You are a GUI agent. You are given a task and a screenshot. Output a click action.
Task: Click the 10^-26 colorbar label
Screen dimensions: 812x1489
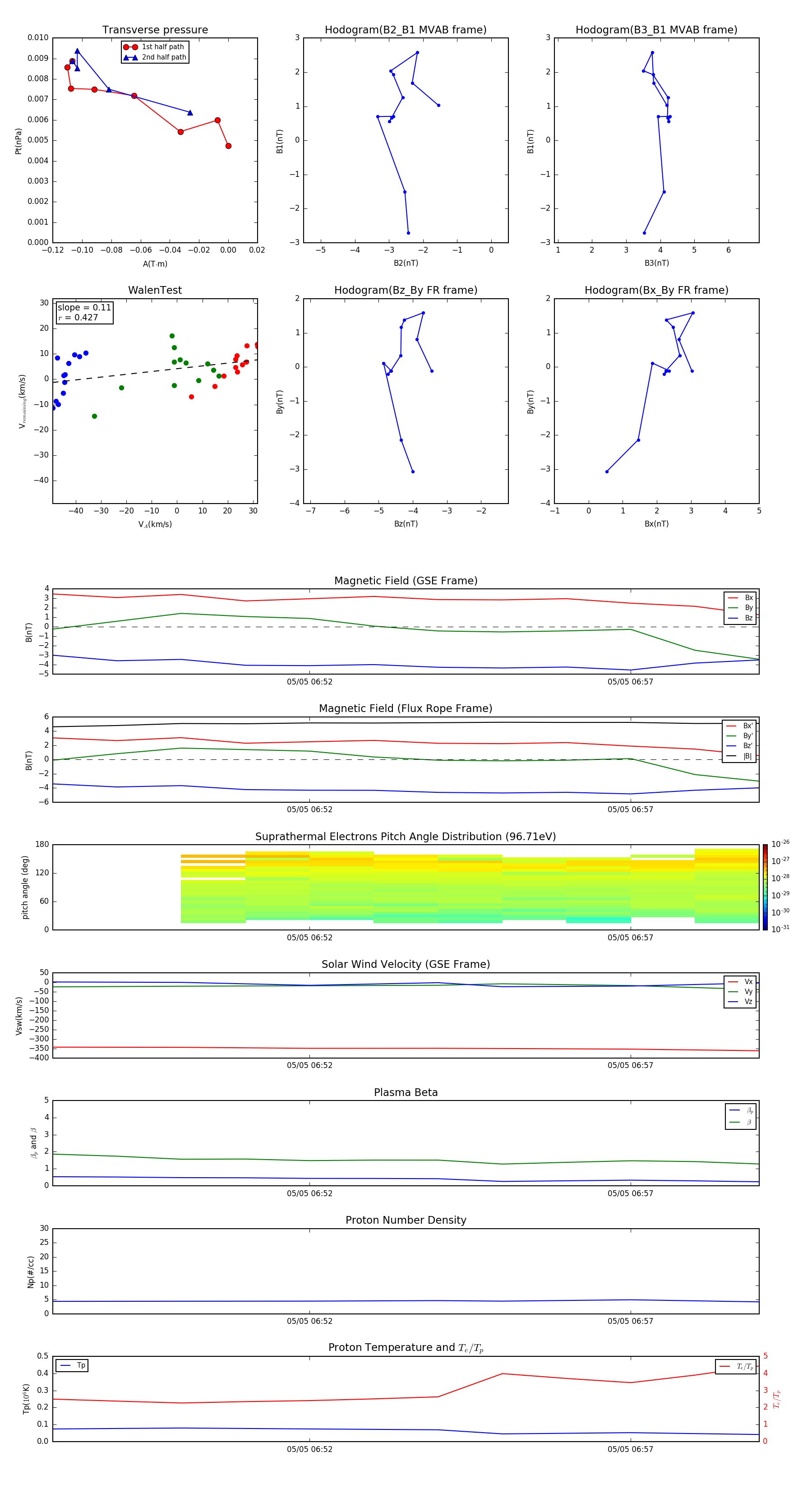pyautogui.click(x=780, y=844)
